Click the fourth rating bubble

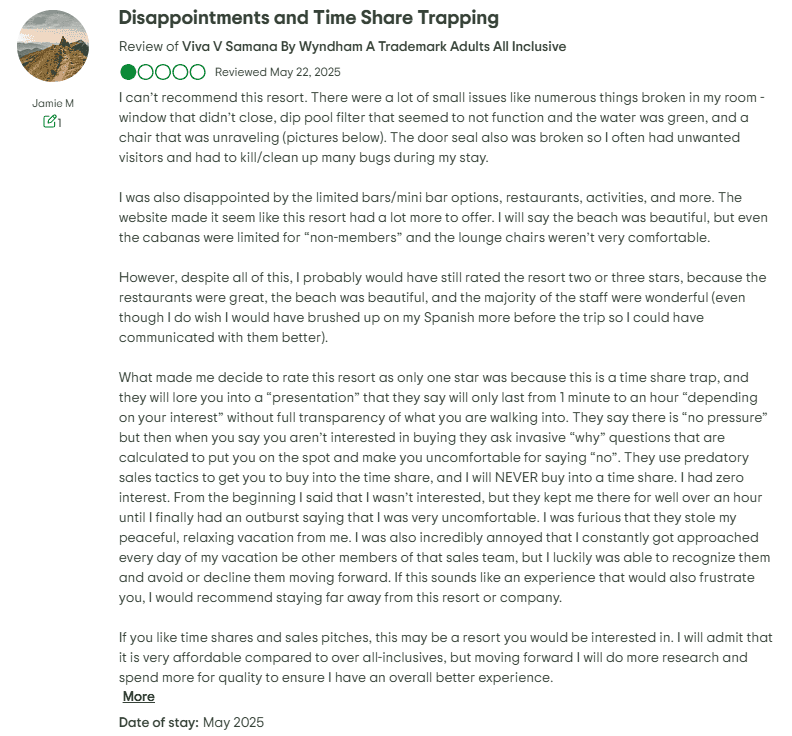[x=180, y=72]
